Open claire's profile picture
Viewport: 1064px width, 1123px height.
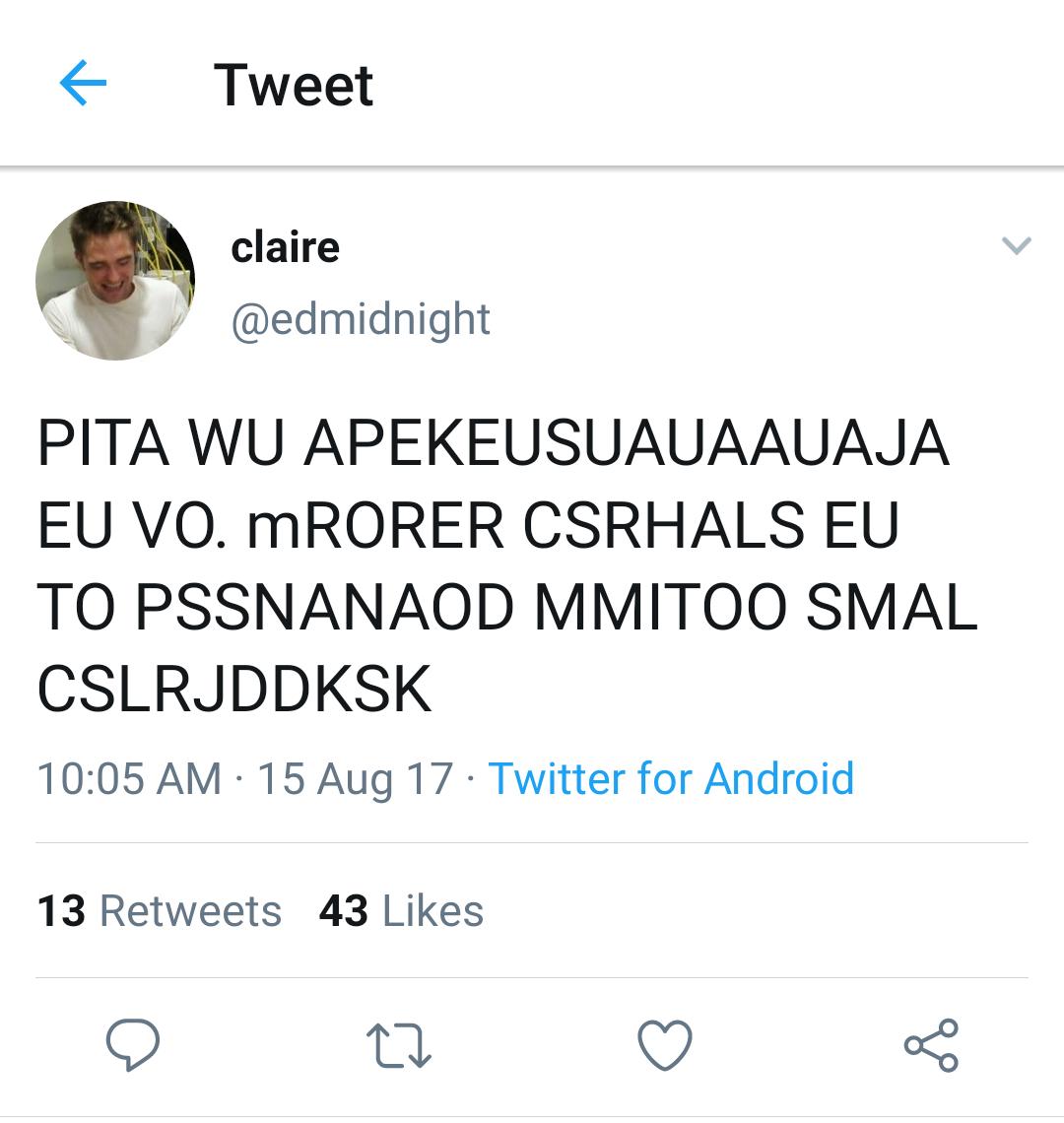(115, 280)
